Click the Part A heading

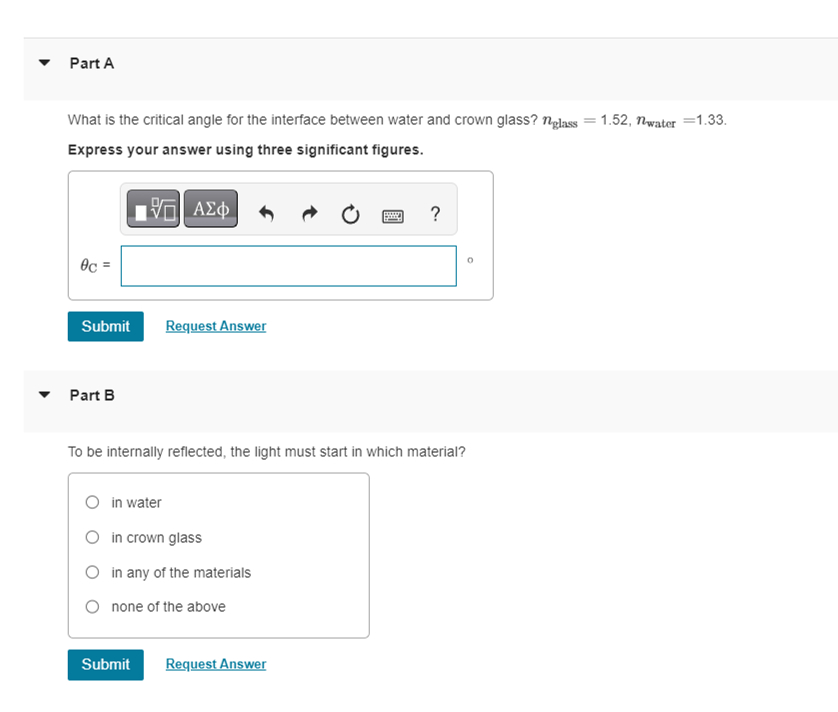tap(92, 63)
